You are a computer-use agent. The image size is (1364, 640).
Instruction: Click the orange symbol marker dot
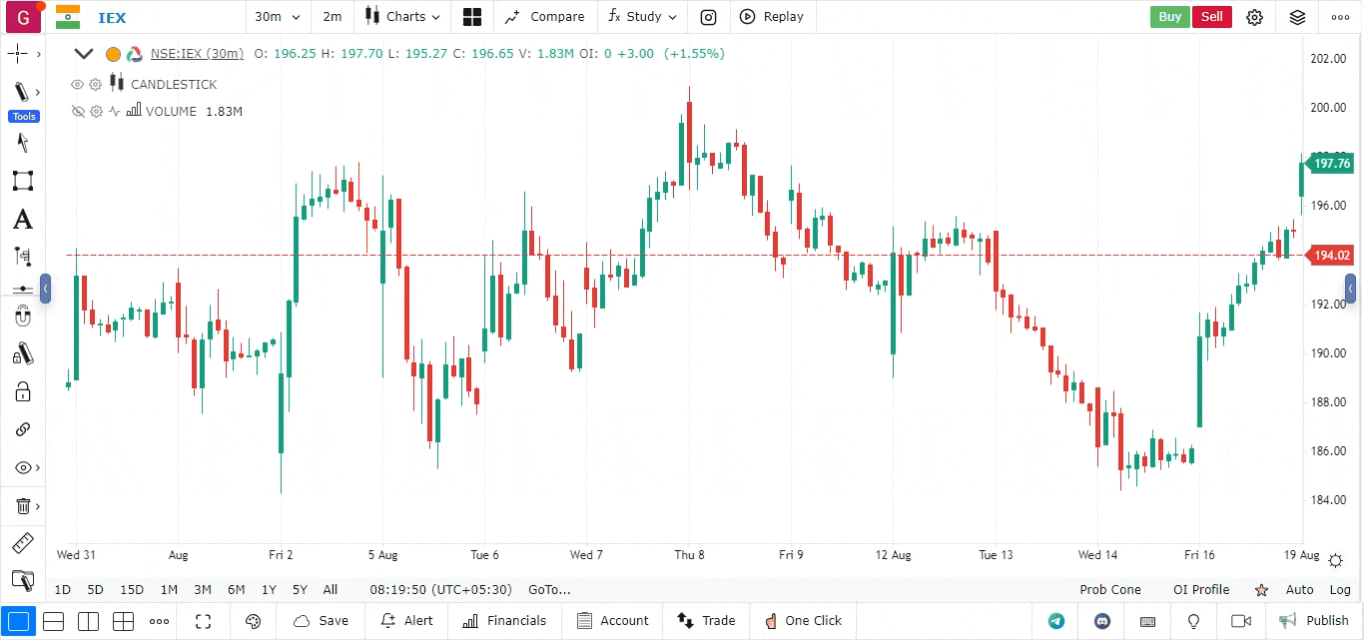113,54
